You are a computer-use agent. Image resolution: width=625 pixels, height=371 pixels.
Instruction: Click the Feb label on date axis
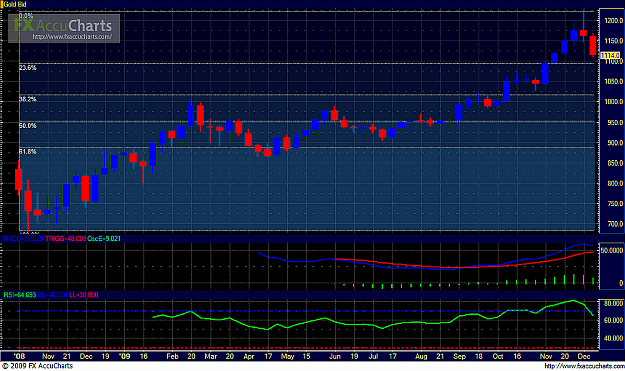pos(172,356)
